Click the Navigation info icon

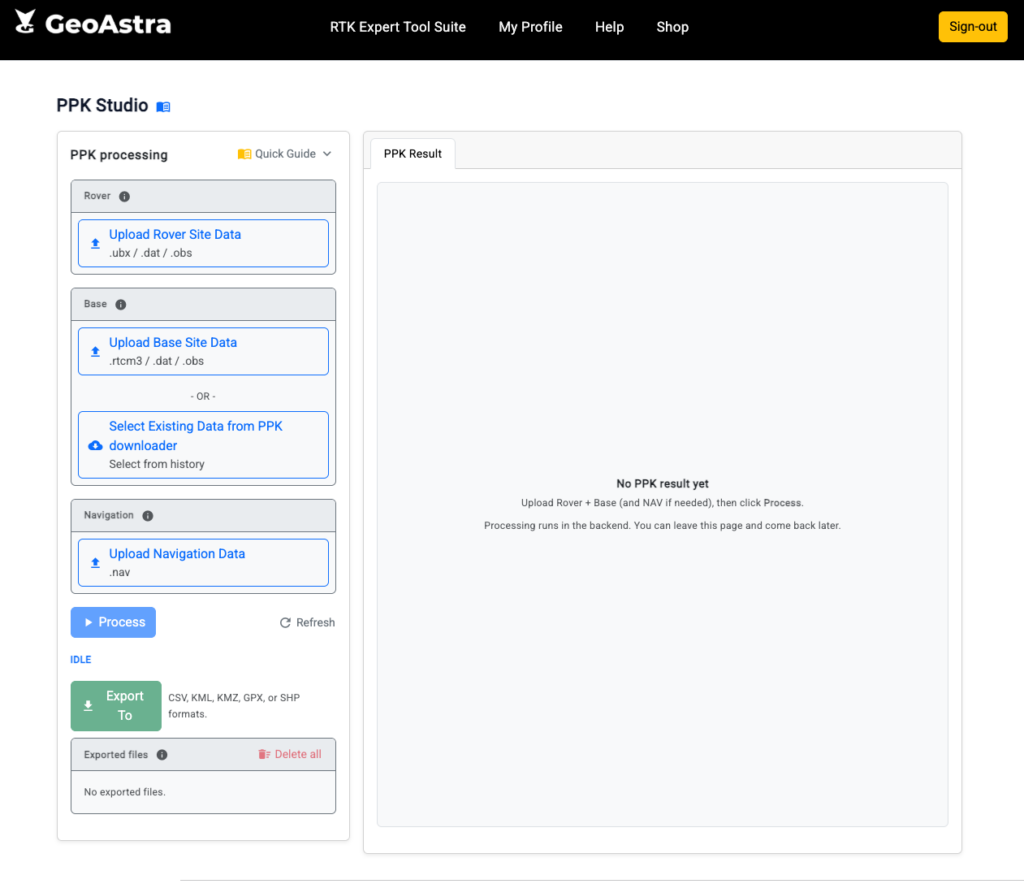[x=148, y=516]
